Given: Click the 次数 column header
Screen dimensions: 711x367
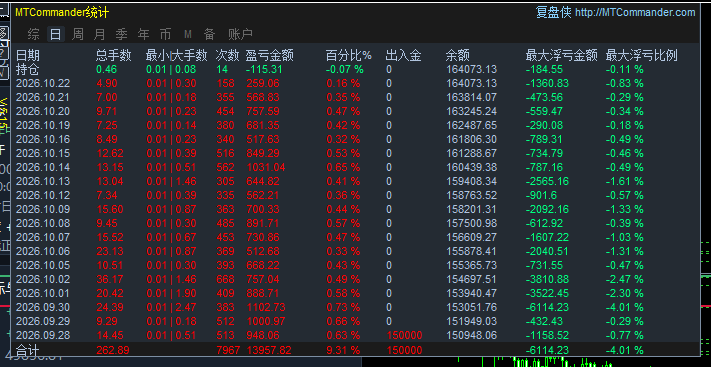Looking at the screenshot, I should (x=227, y=55).
